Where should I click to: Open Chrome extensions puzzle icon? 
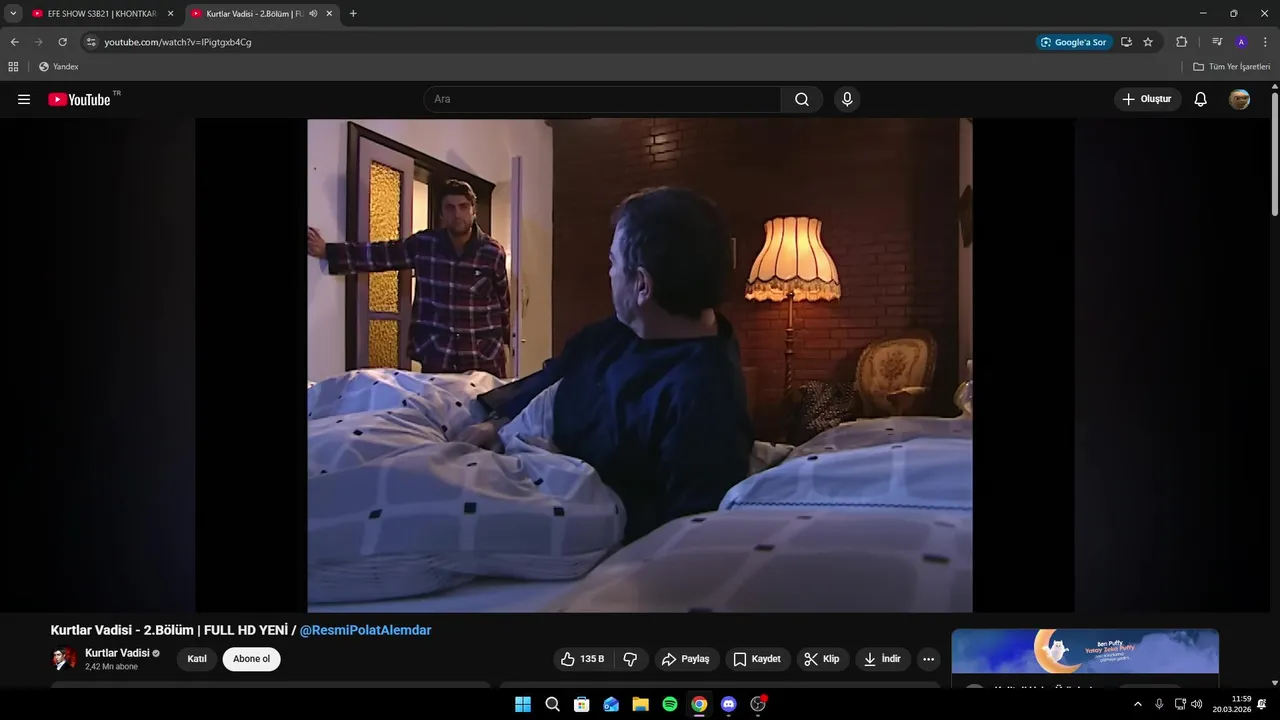click(1181, 42)
